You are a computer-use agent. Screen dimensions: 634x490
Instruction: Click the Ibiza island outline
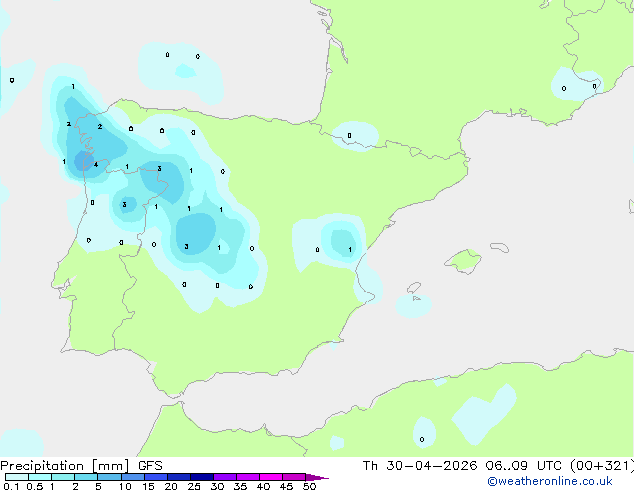(414, 288)
